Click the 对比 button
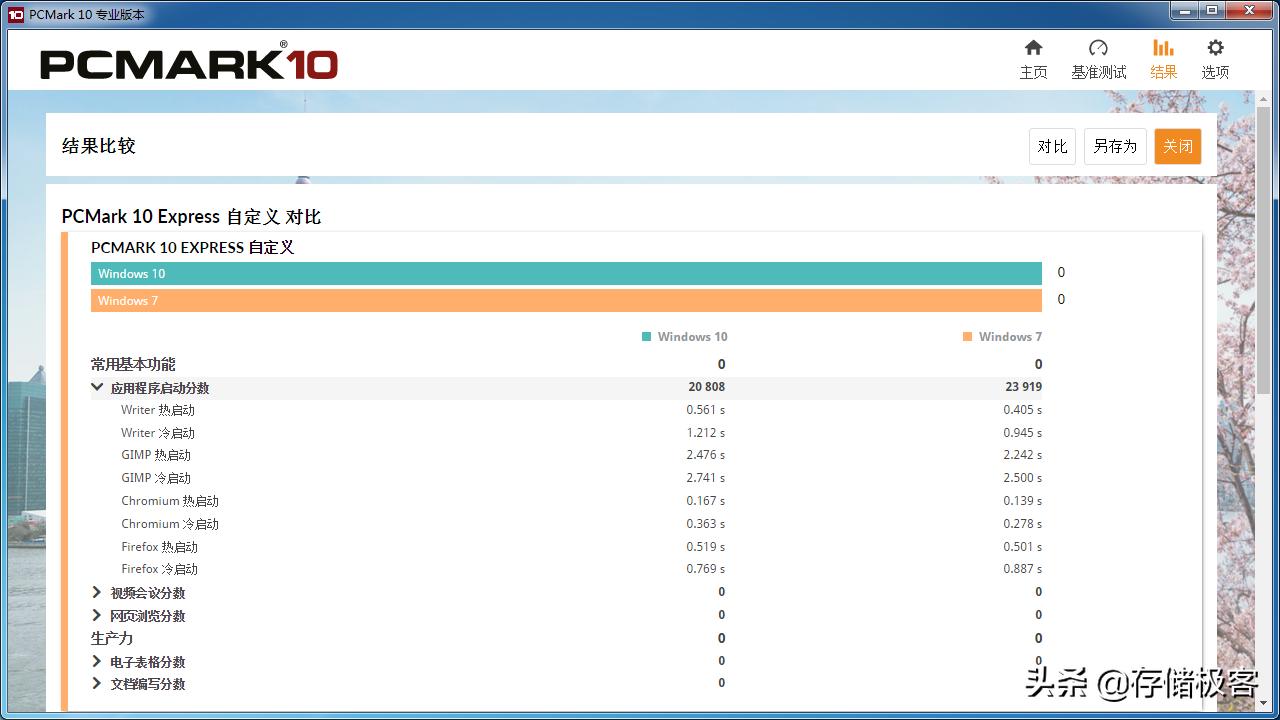1280x720 pixels. (x=1051, y=146)
